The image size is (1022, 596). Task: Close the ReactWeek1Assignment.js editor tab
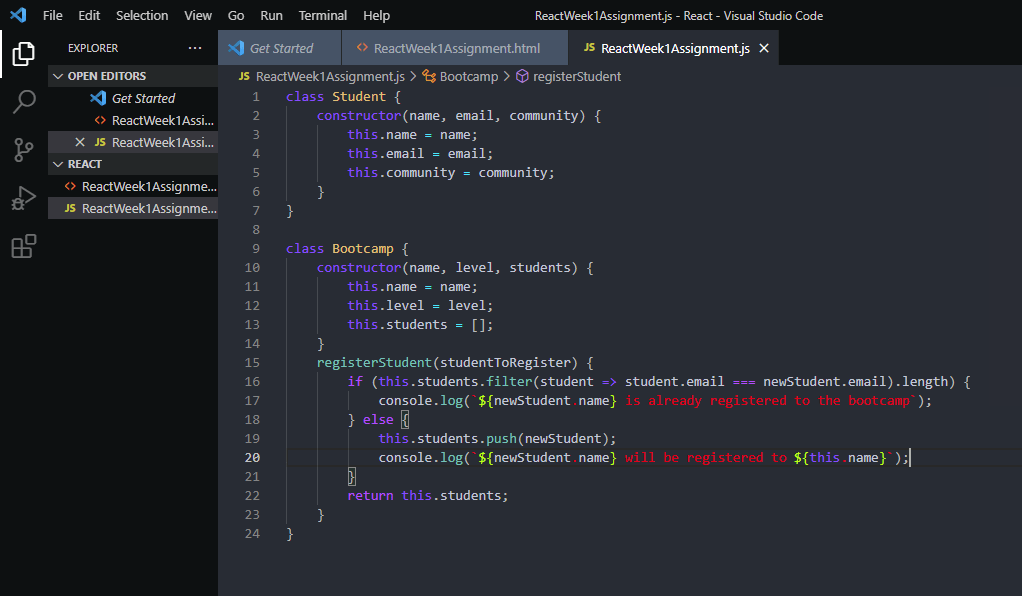(x=764, y=48)
